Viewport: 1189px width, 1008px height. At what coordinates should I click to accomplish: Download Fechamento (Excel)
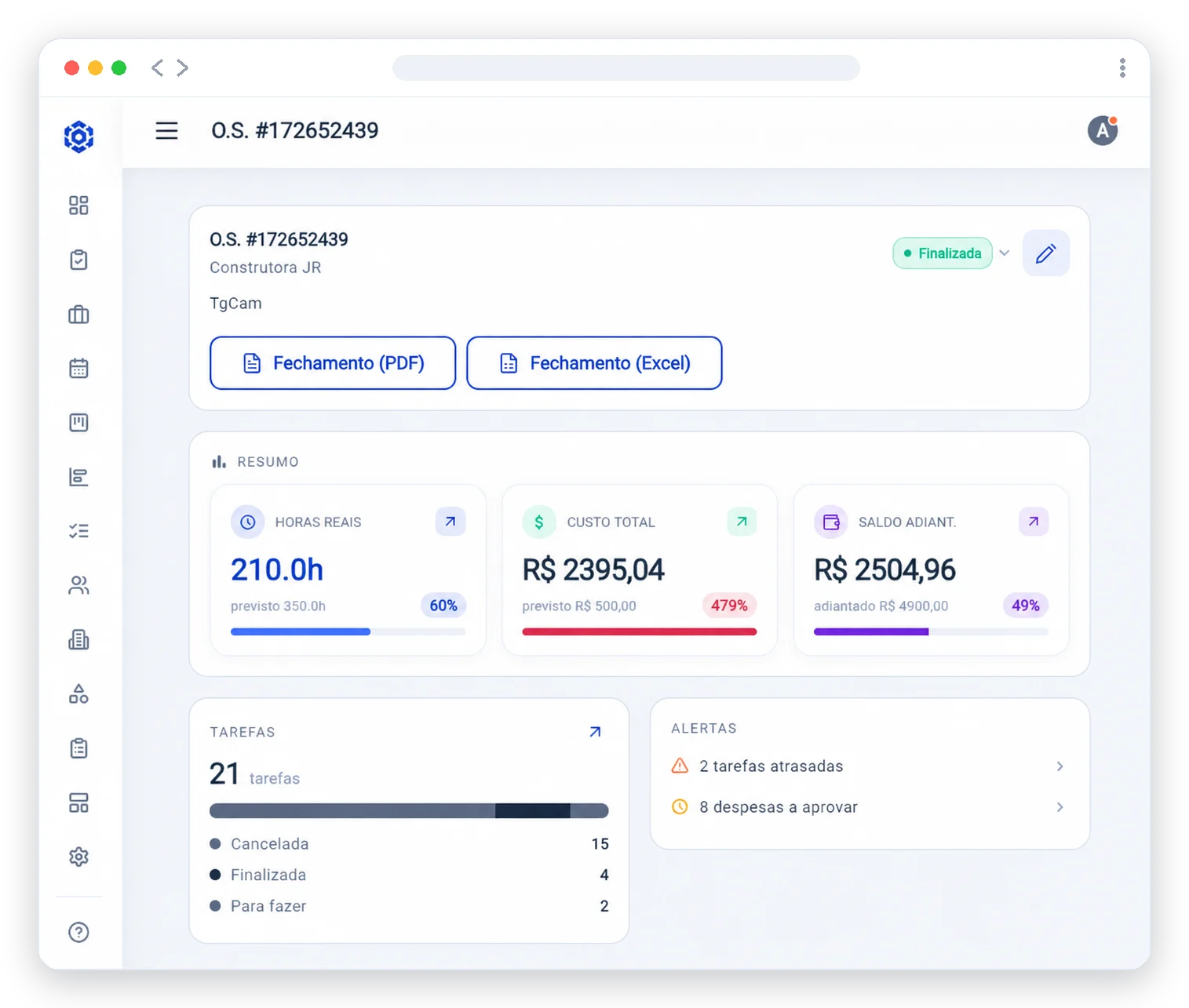pyautogui.click(x=594, y=363)
